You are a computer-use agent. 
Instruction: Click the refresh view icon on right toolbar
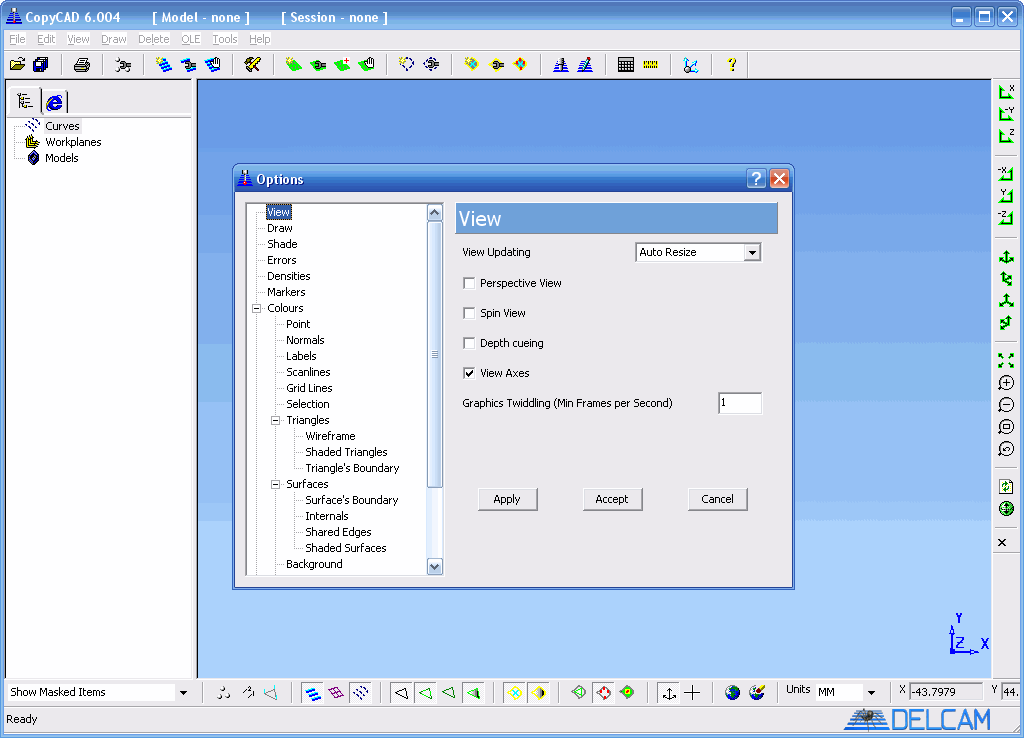1006,487
